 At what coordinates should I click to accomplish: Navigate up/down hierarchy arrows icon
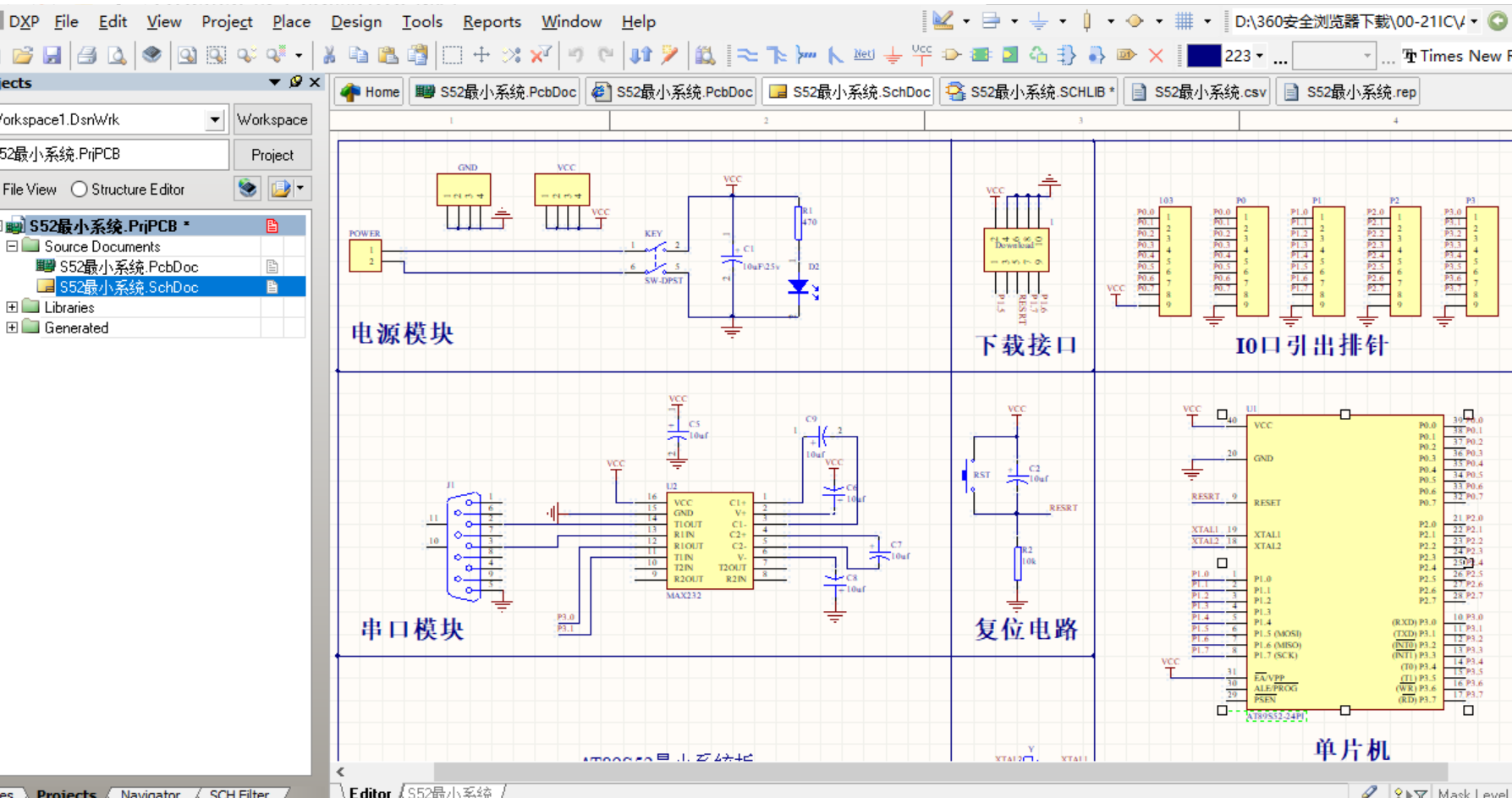[641, 56]
